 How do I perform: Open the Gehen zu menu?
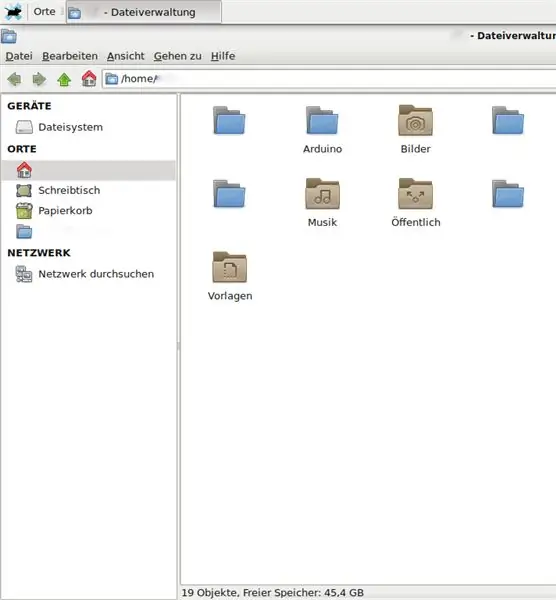(178, 56)
